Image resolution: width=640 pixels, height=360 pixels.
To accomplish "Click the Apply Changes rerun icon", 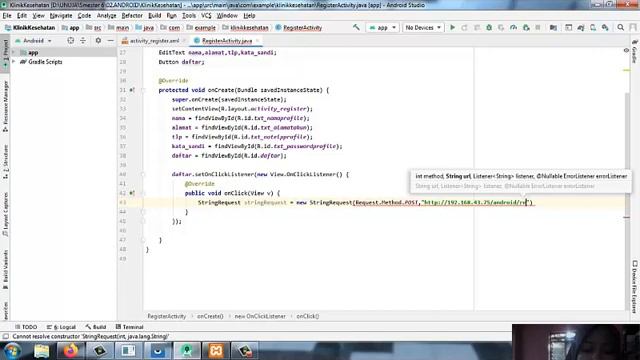I will [464, 27].
